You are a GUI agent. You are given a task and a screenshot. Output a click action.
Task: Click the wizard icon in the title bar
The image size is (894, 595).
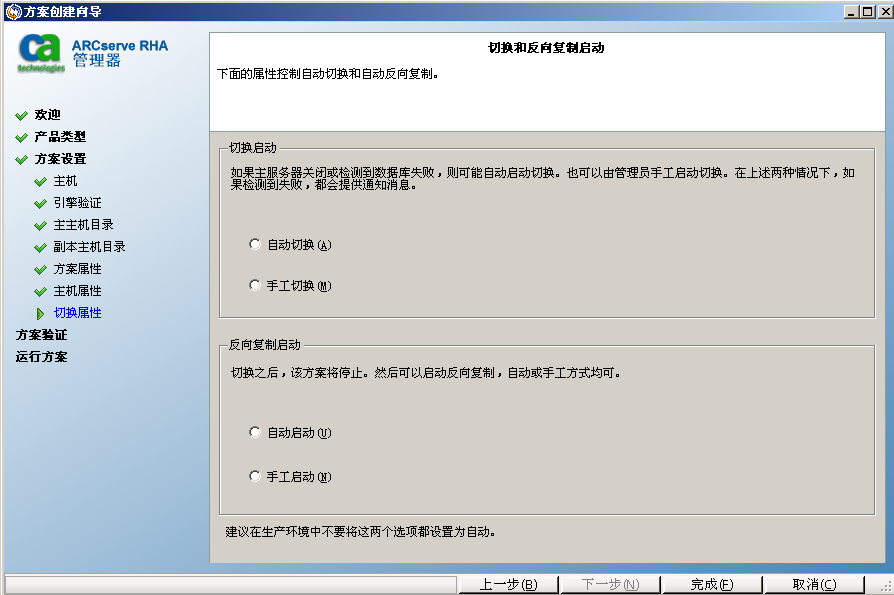tap(10, 10)
